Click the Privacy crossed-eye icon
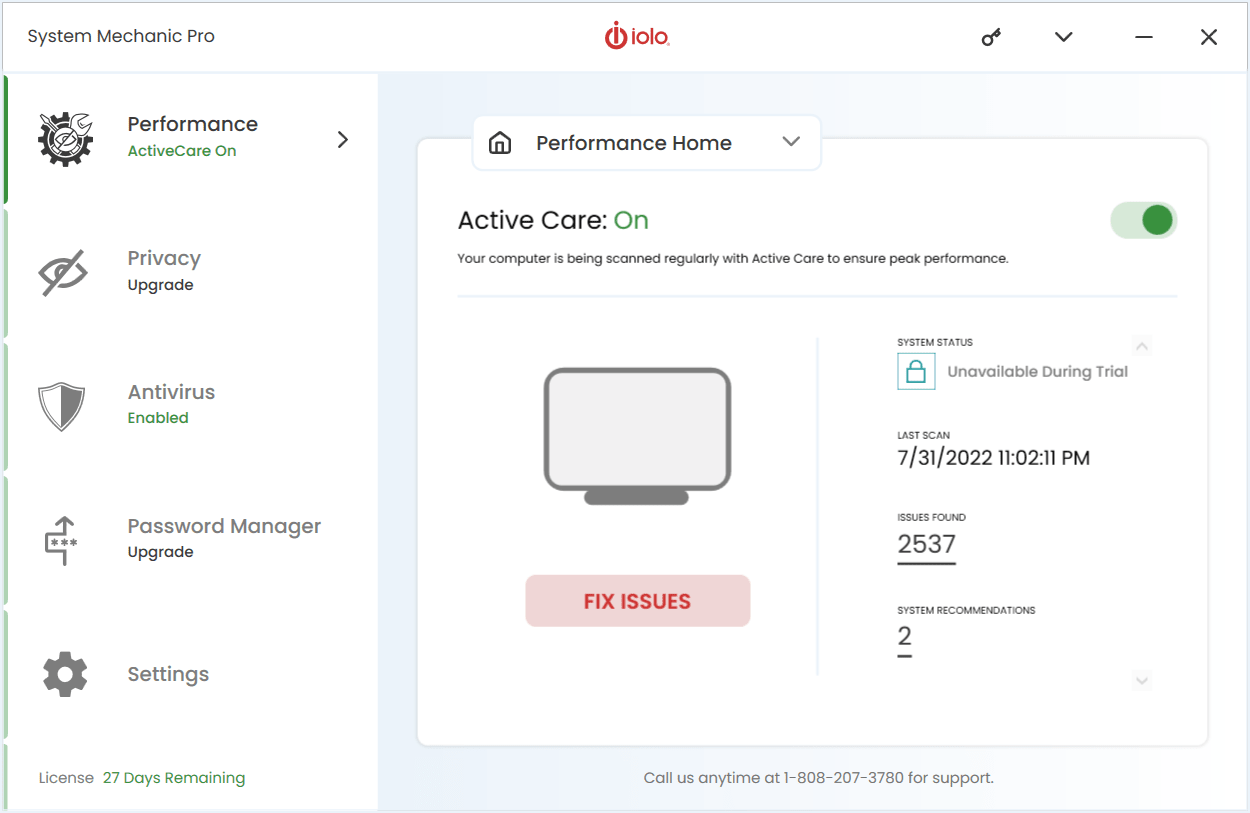Screen dimensions: 1250x813 [x=64, y=272]
